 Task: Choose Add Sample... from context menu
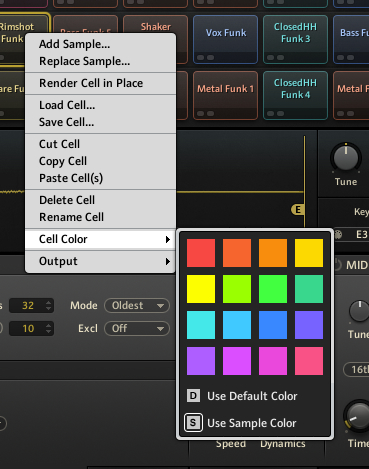click(x=100, y=44)
